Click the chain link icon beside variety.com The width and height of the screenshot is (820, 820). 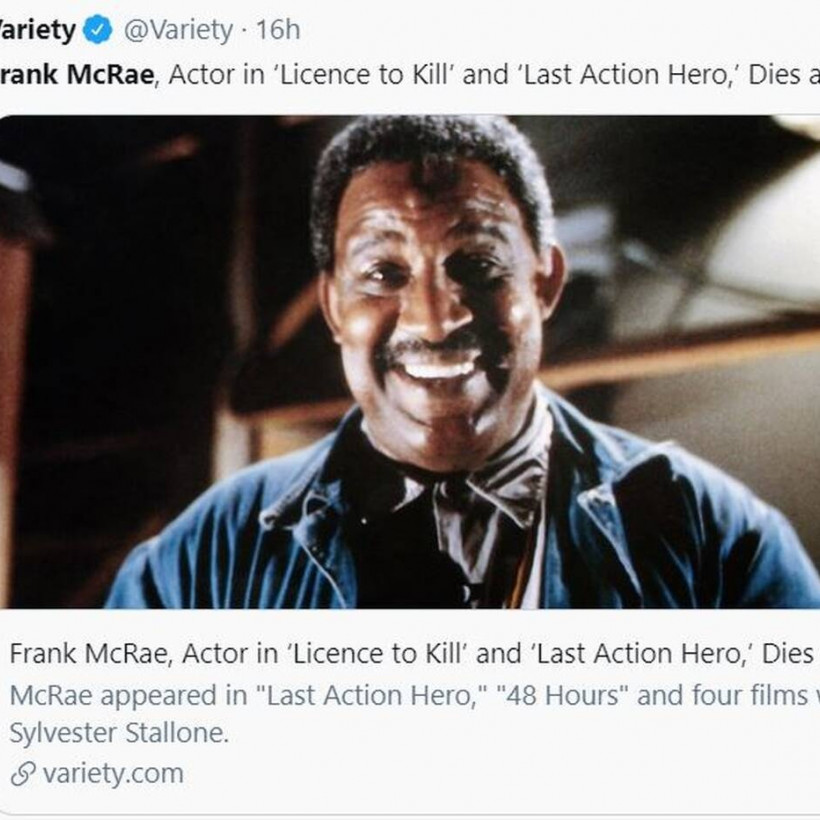22,774
